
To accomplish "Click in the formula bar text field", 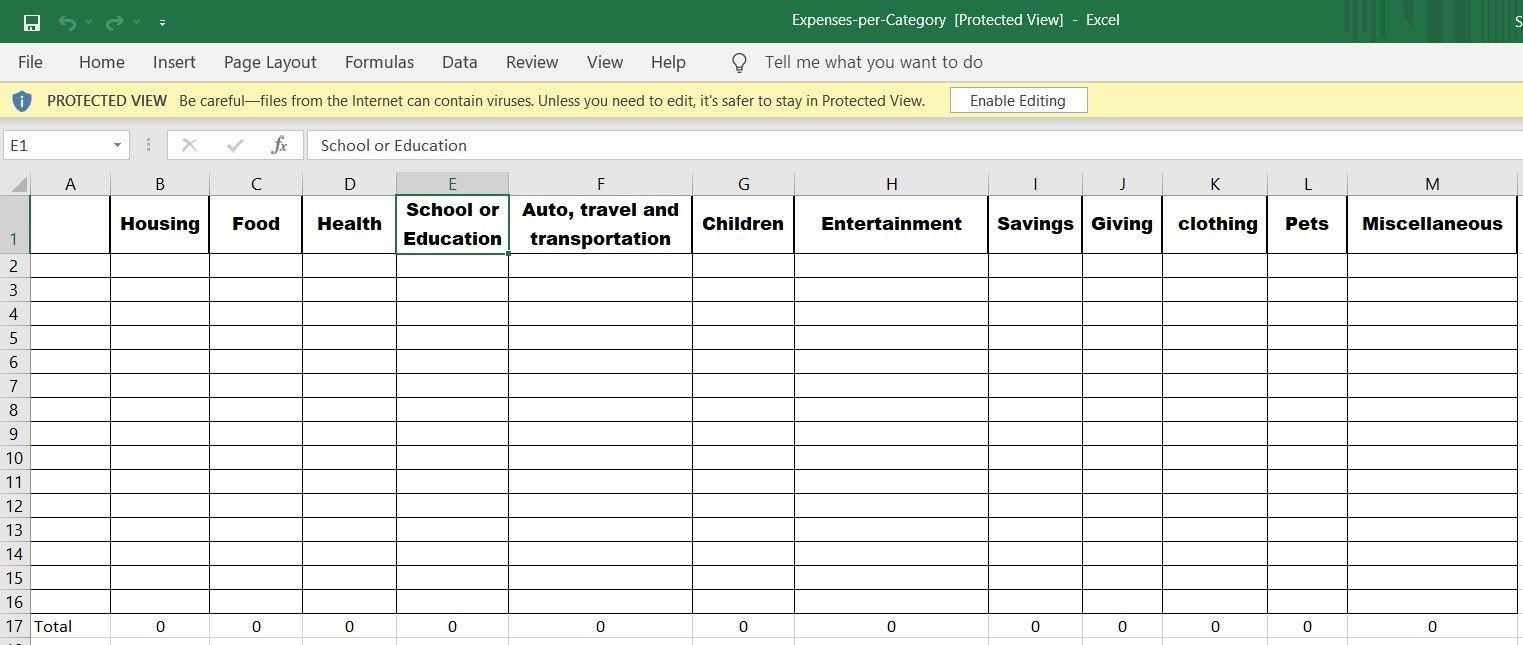I will pos(900,145).
